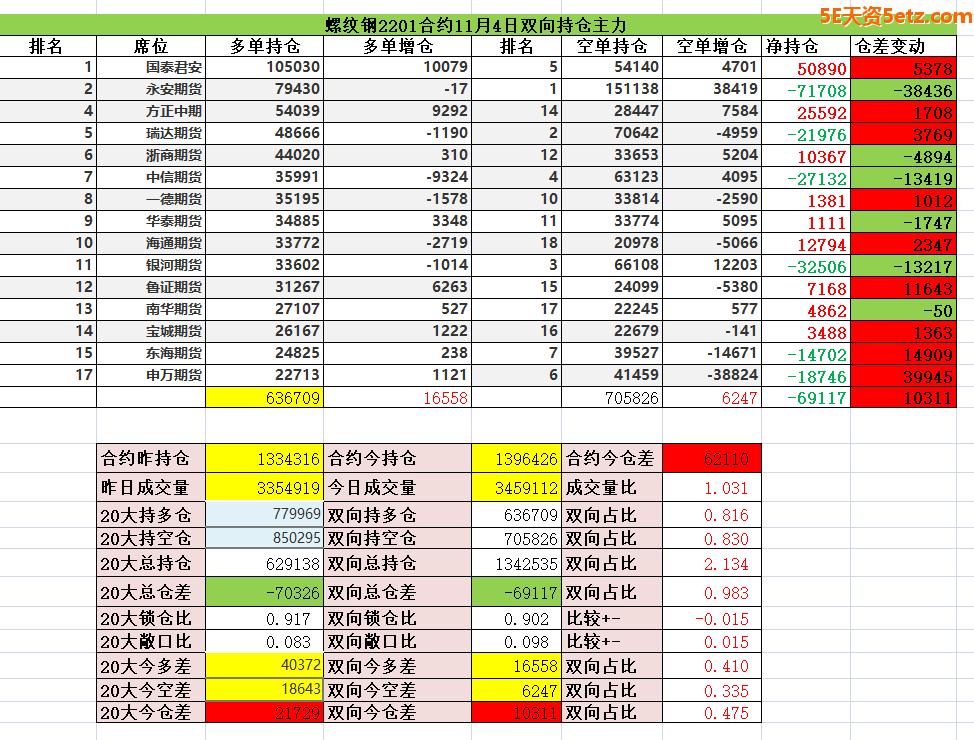
Task: Select volume ratio value 1.031
Action: pyautogui.click(x=712, y=488)
